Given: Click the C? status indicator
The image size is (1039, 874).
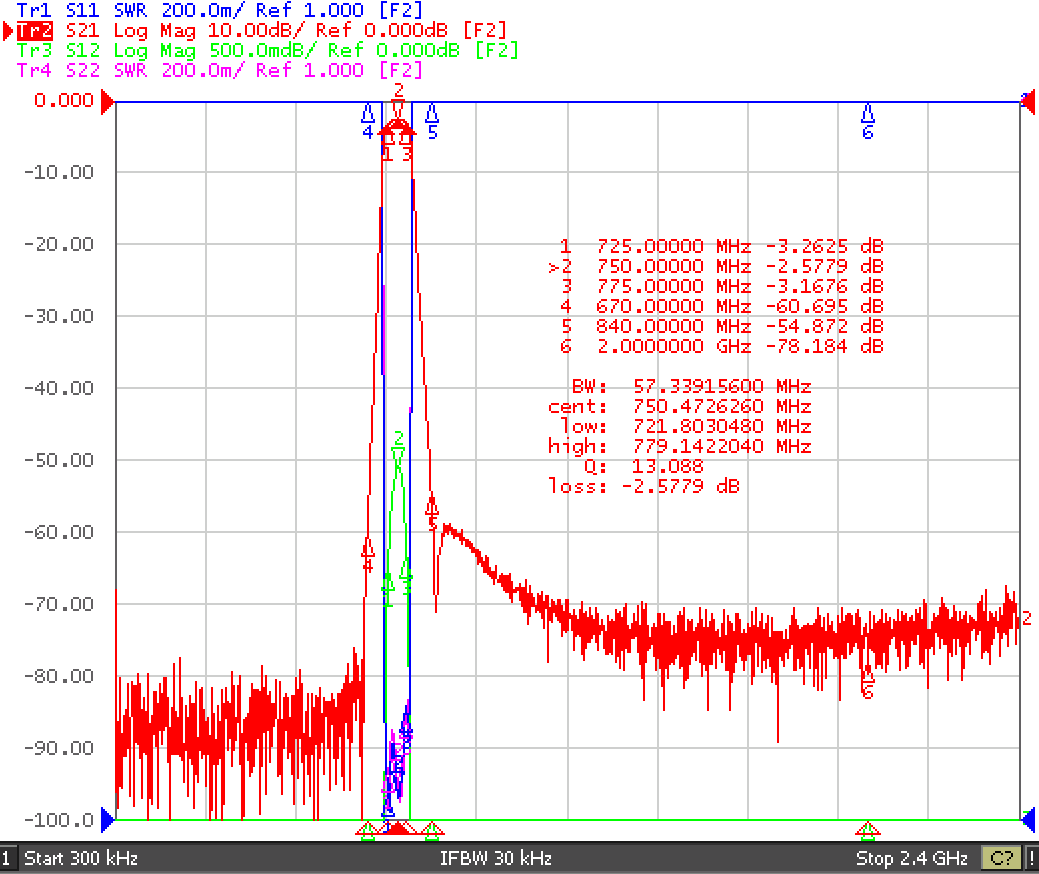Looking at the screenshot, I should click(1001, 858).
